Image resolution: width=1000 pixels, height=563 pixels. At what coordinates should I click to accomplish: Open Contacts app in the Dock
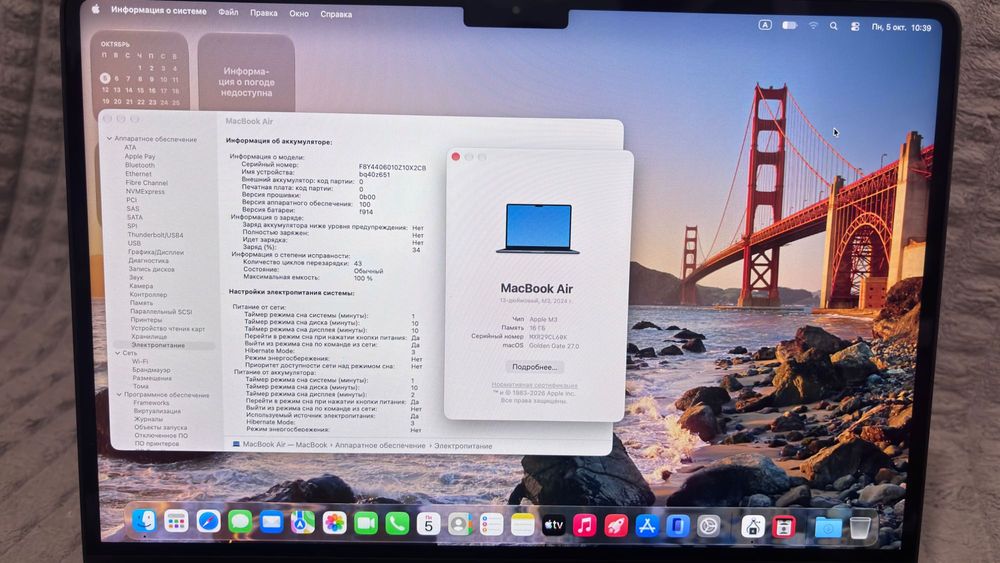pos(459,525)
